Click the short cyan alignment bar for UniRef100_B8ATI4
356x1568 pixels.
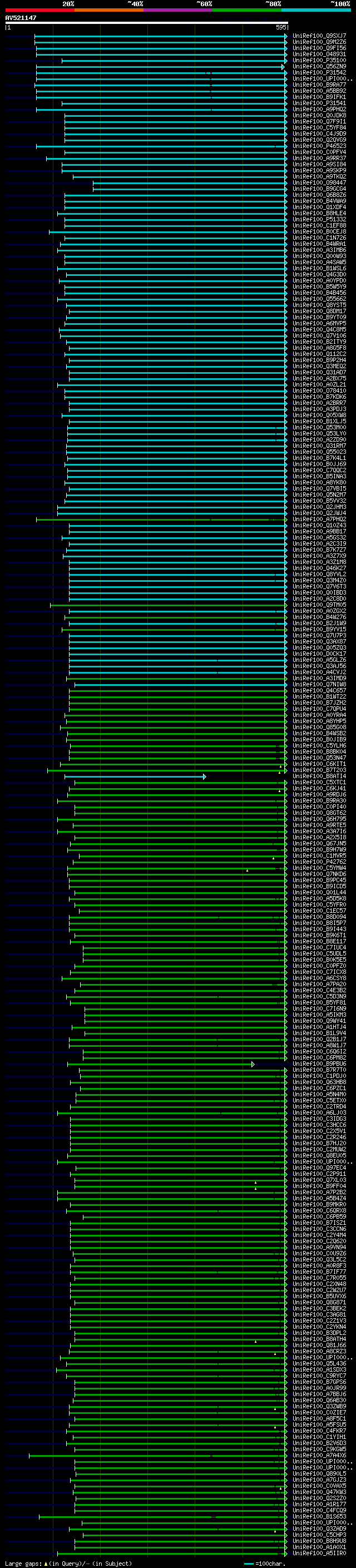[135, 776]
